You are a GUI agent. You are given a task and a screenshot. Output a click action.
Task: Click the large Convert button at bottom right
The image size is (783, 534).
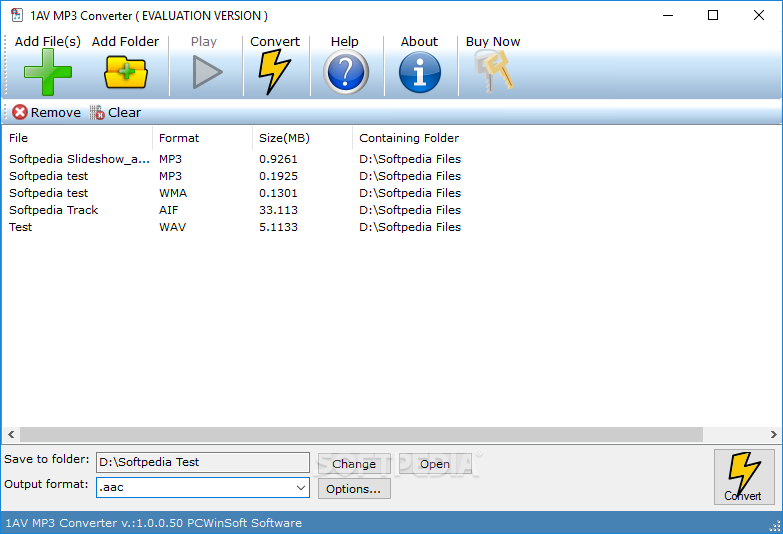point(744,477)
